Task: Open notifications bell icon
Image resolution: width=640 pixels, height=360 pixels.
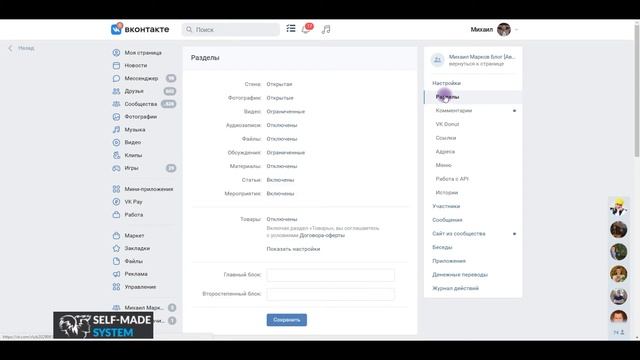Action: point(306,29)
